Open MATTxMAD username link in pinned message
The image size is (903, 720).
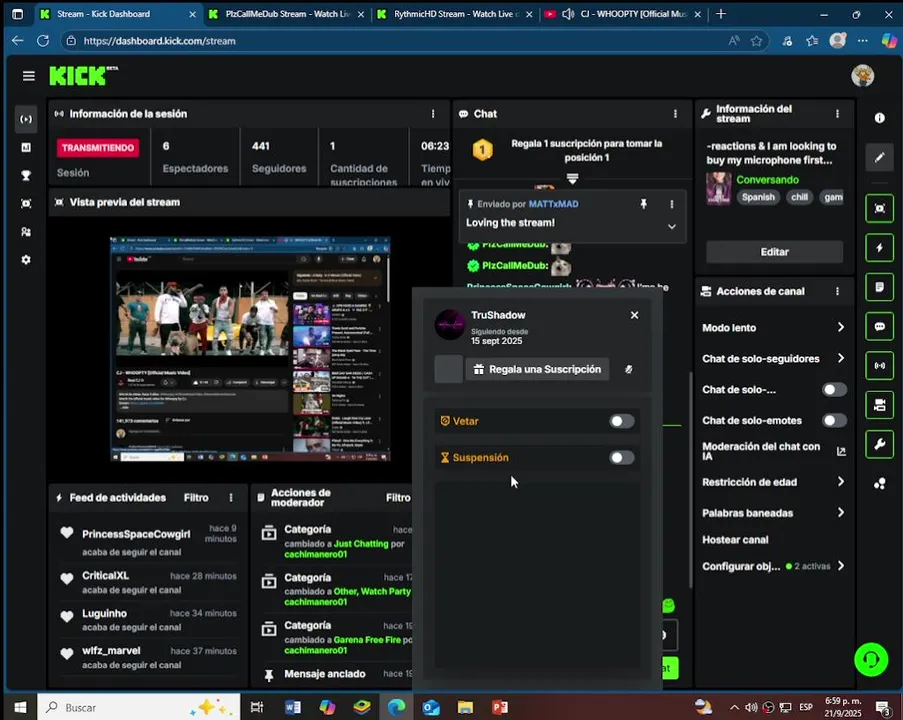(553, 204)
